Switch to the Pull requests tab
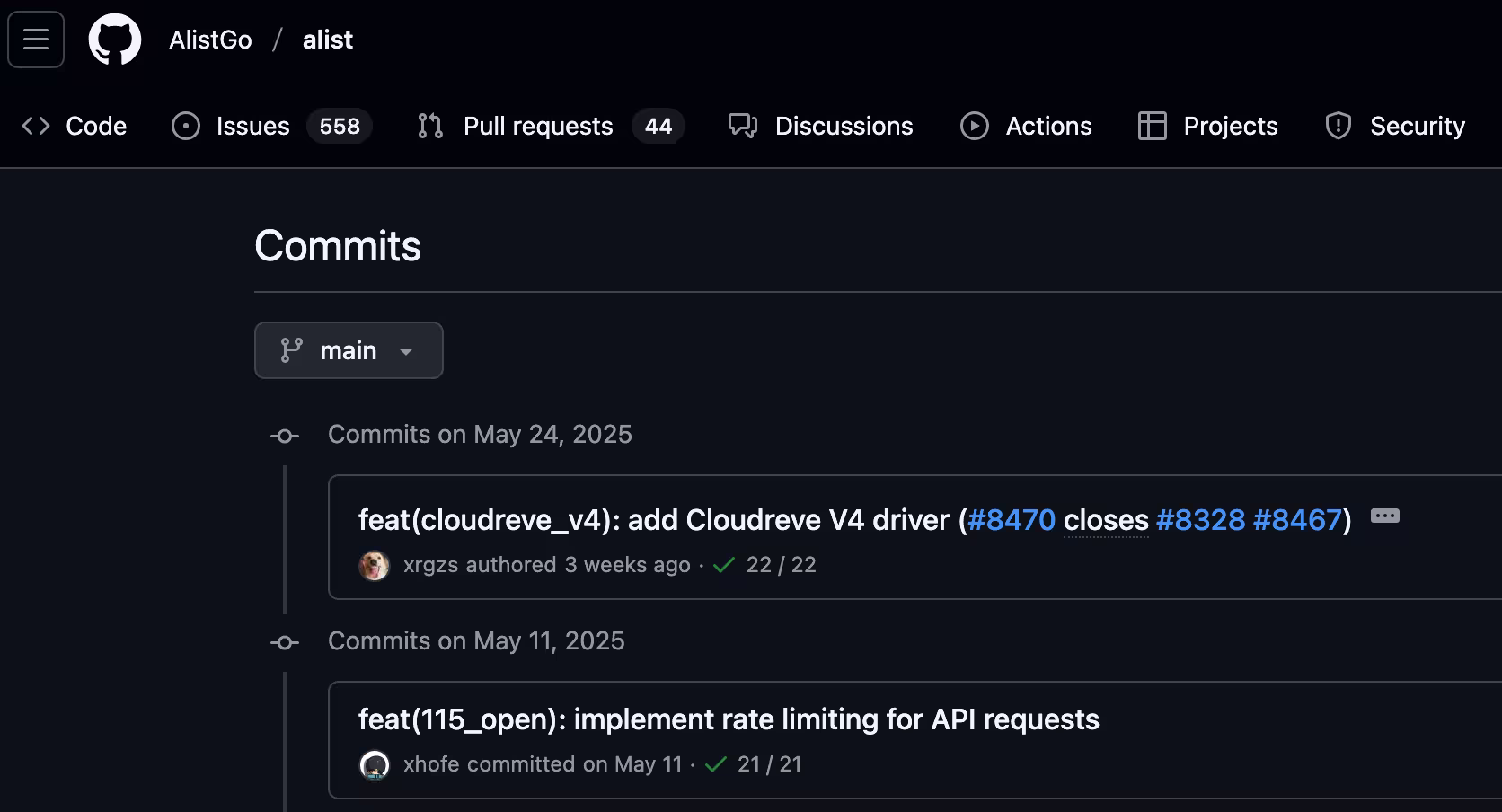 coord(551,126)
